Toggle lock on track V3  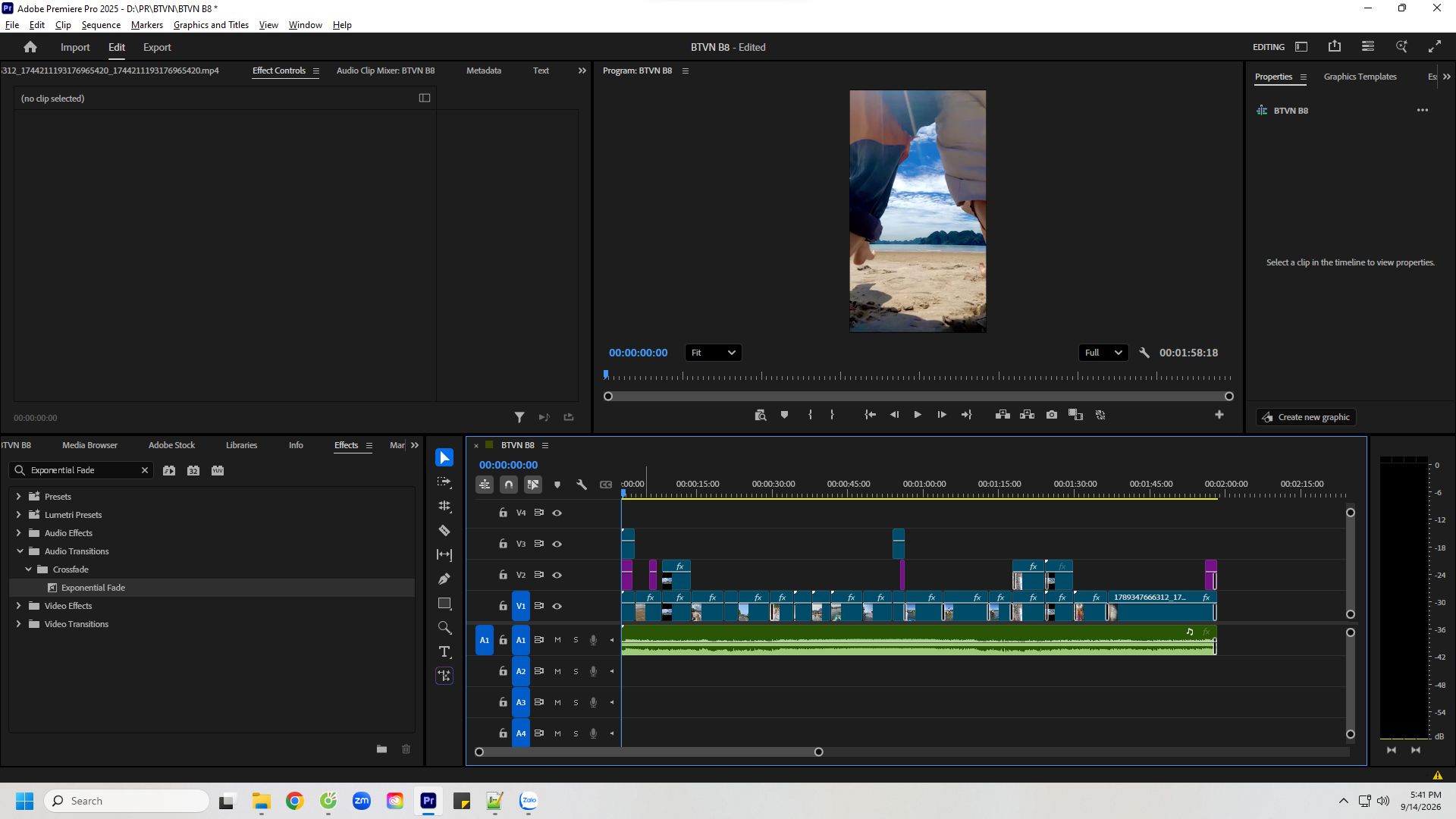[x=503, y=544]
